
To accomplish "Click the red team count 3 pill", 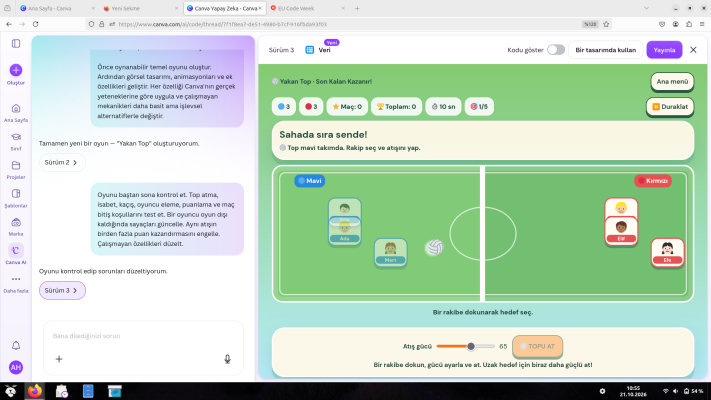I will 311,107.
